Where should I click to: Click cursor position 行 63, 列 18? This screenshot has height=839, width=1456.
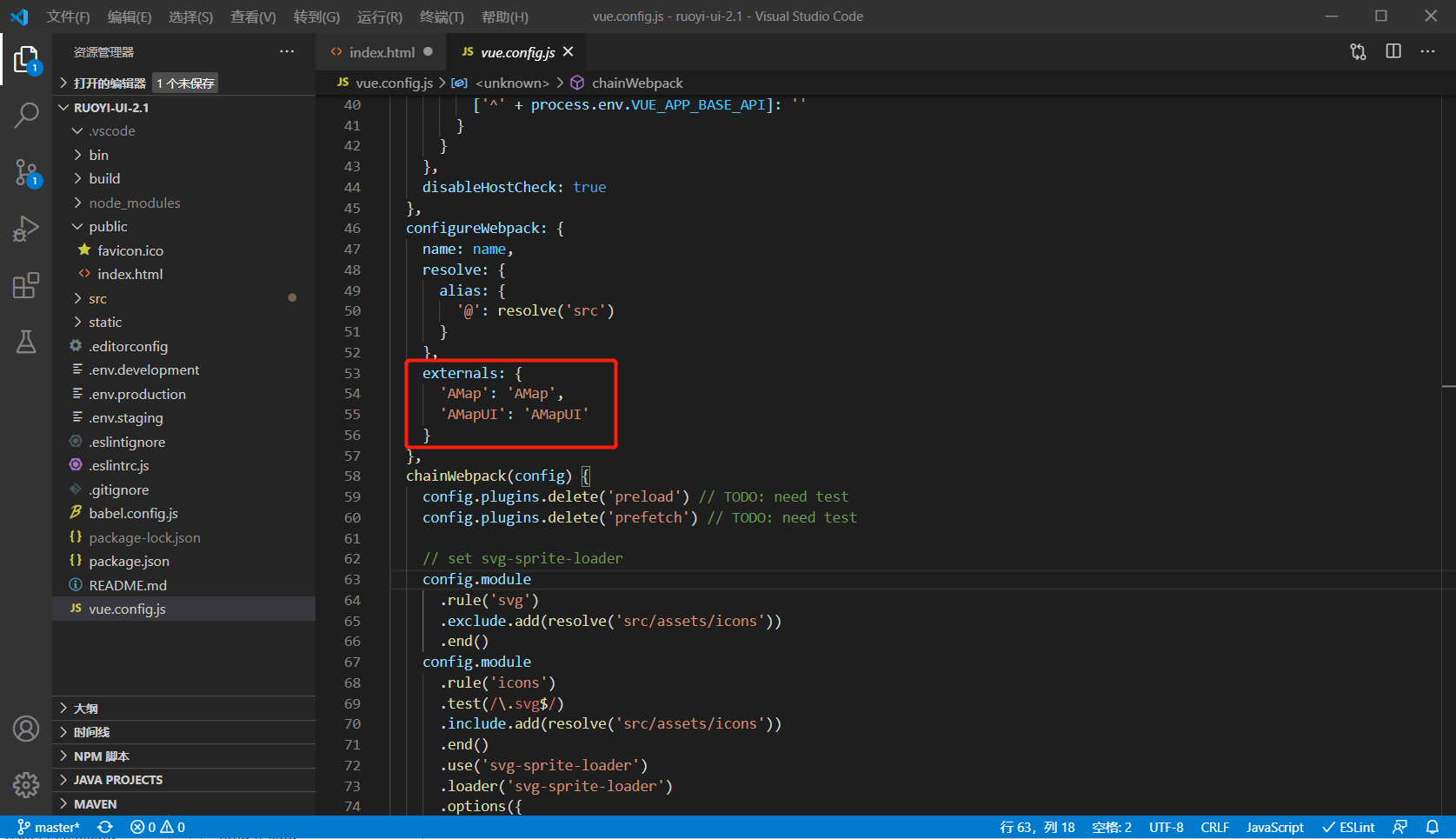point(1037,827)
